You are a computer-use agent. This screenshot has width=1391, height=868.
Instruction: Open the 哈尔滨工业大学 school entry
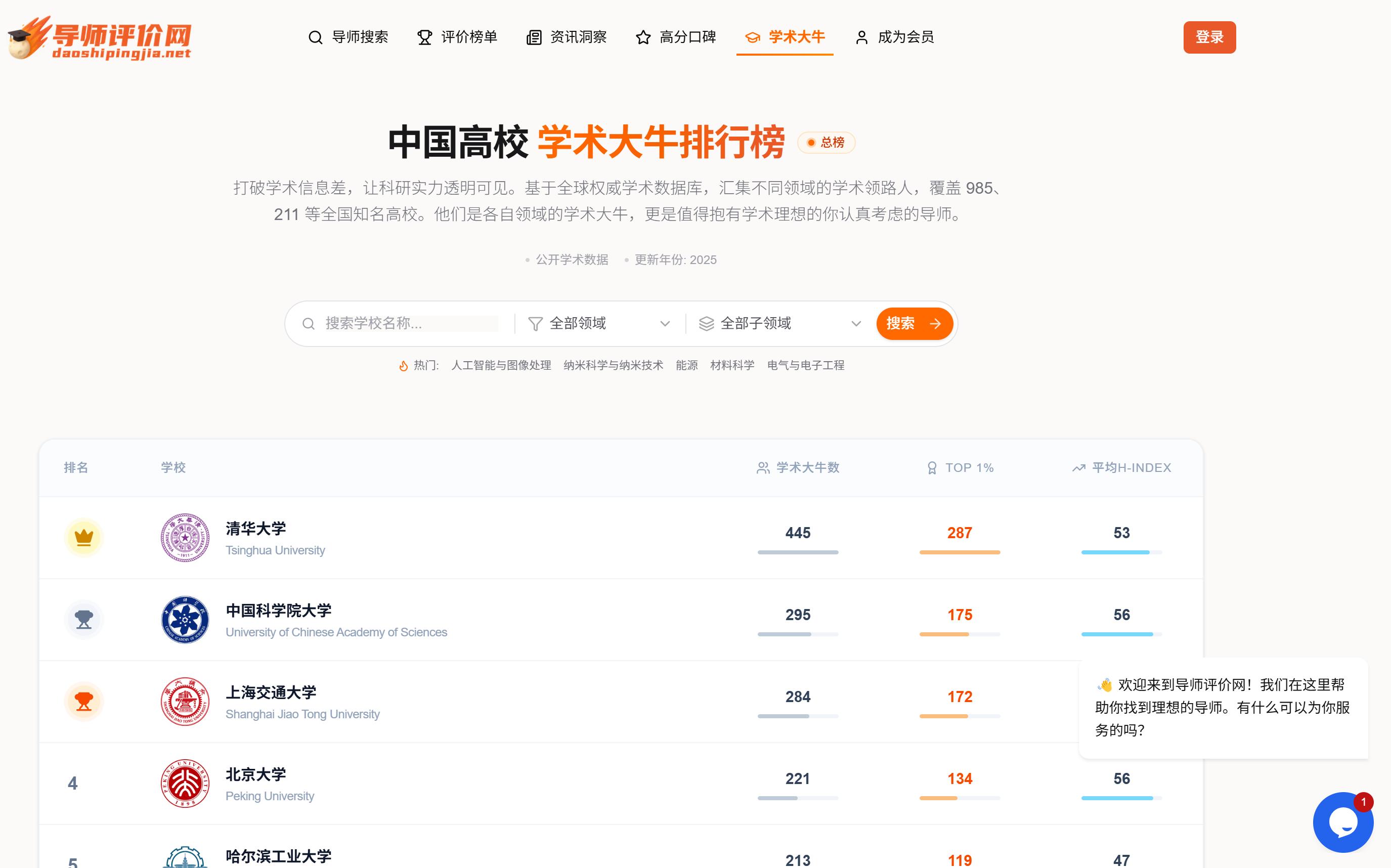click(621, 847)
